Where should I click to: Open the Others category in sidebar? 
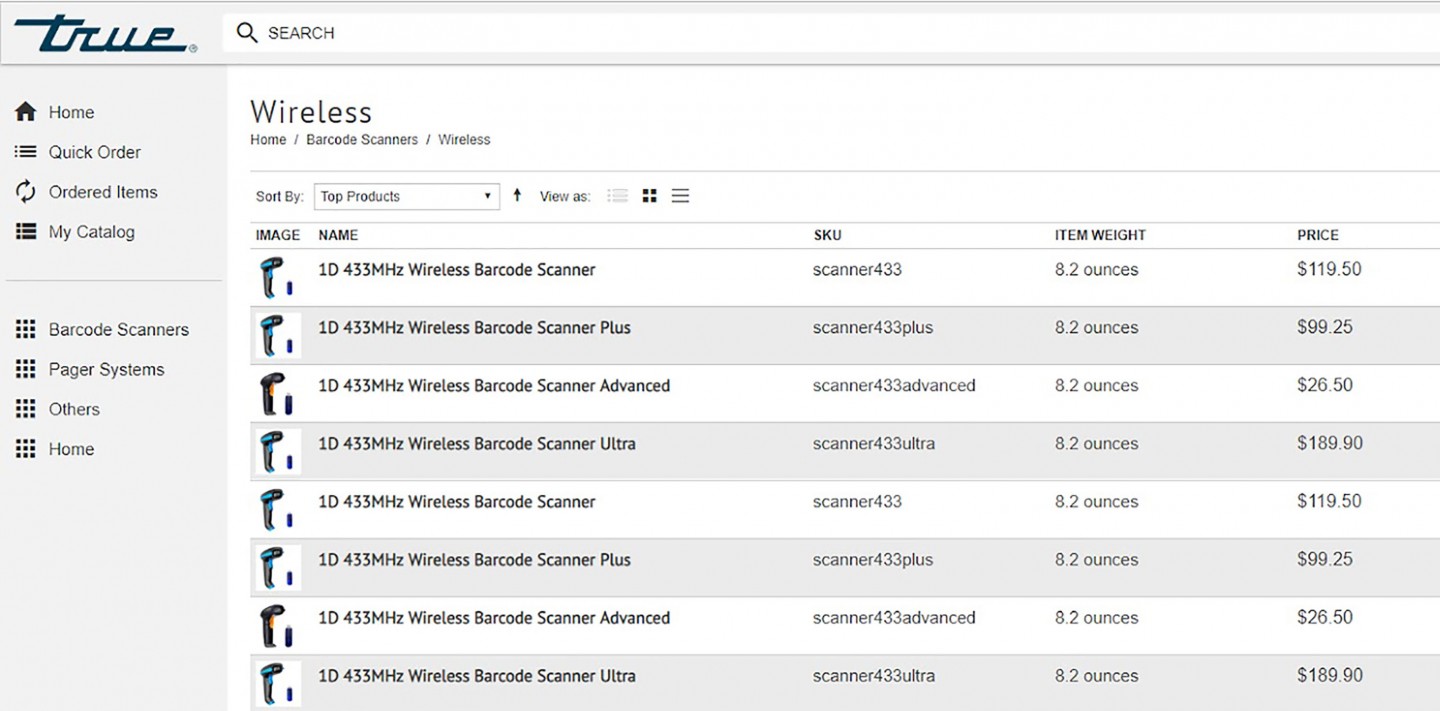pyautogui.click(x=73, y=409)
